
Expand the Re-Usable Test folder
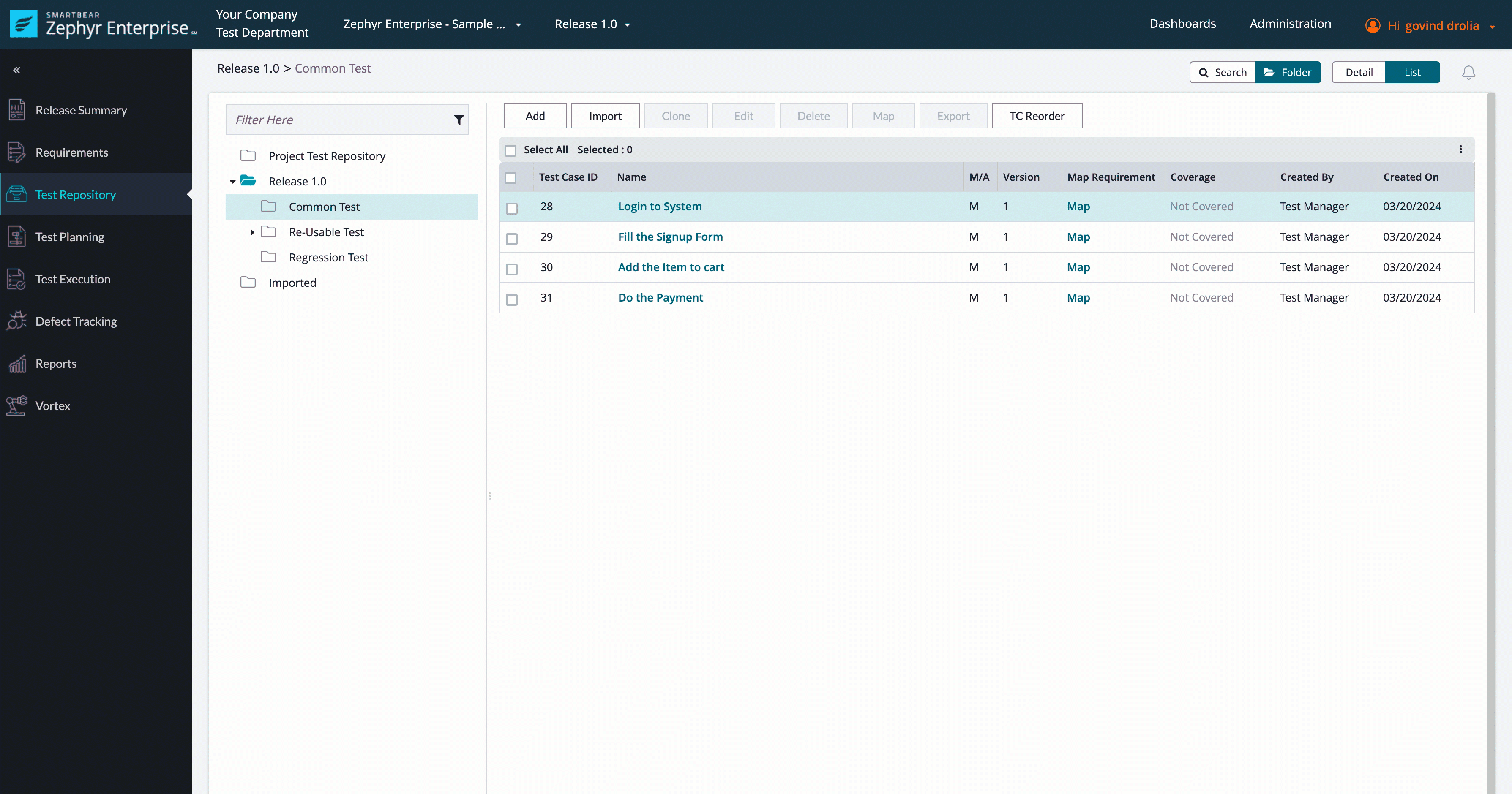click(x=251, y=231)
